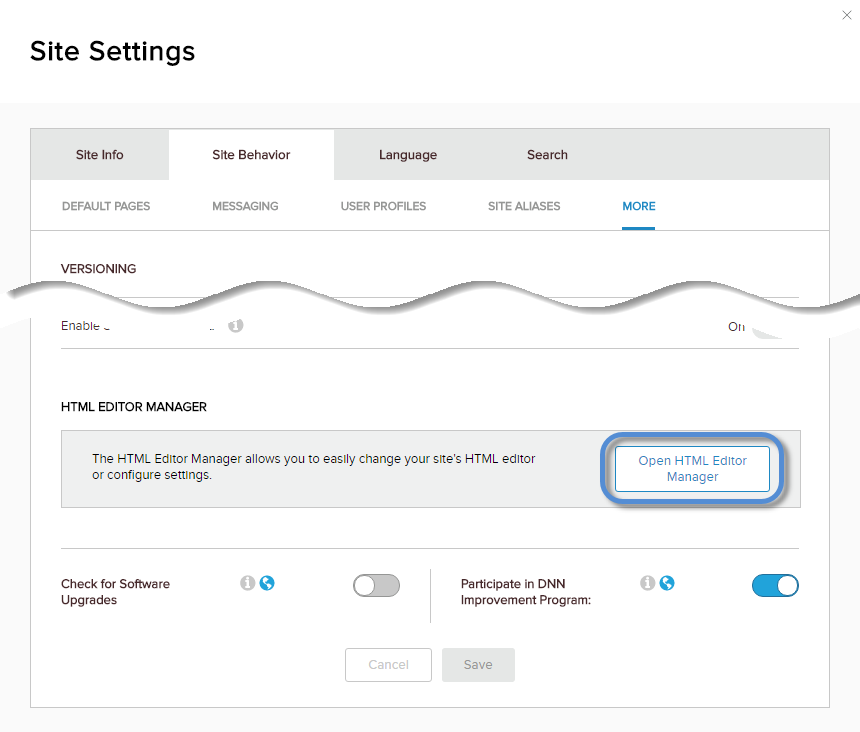Switch to User Profiles sub-tab
This screenshot has height=732, width=860.
click(383, 206)
